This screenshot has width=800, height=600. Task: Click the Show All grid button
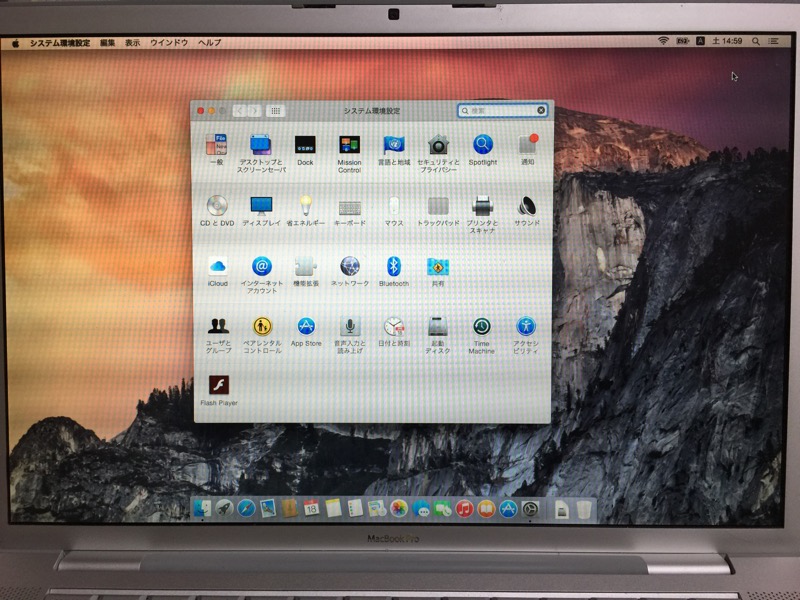click(276, 111)
